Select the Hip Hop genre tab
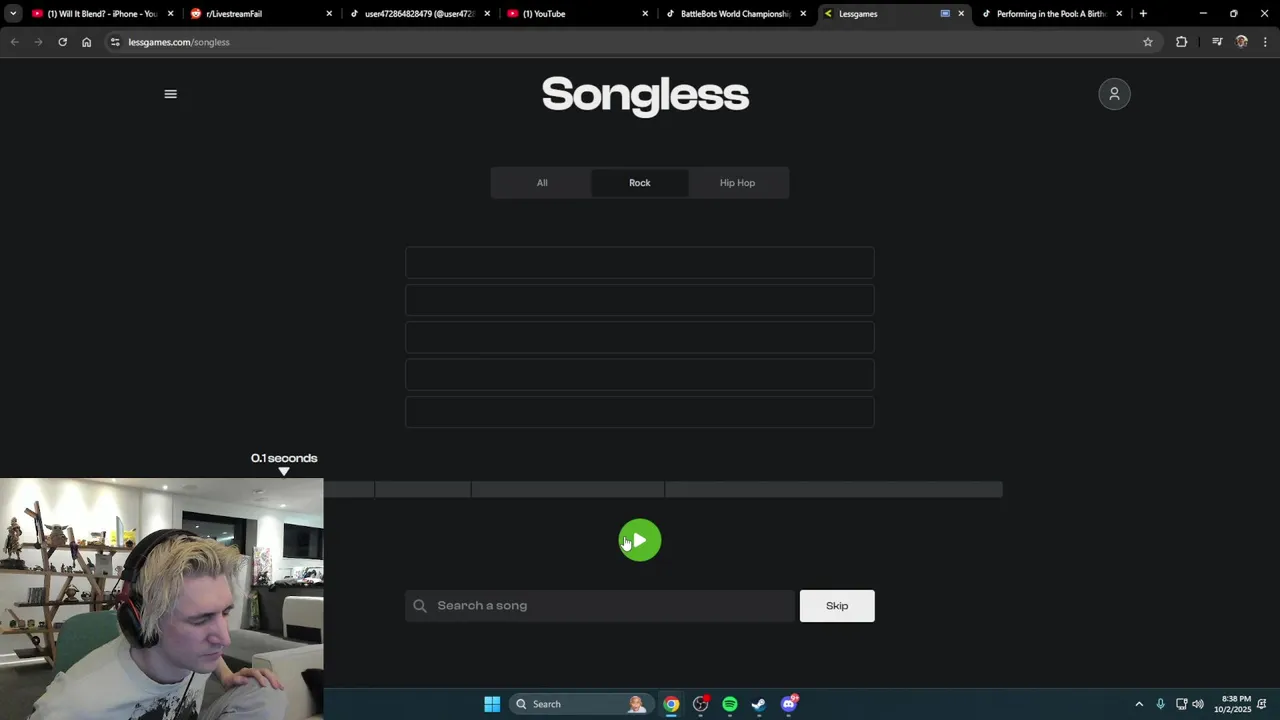 pos(737,183)
